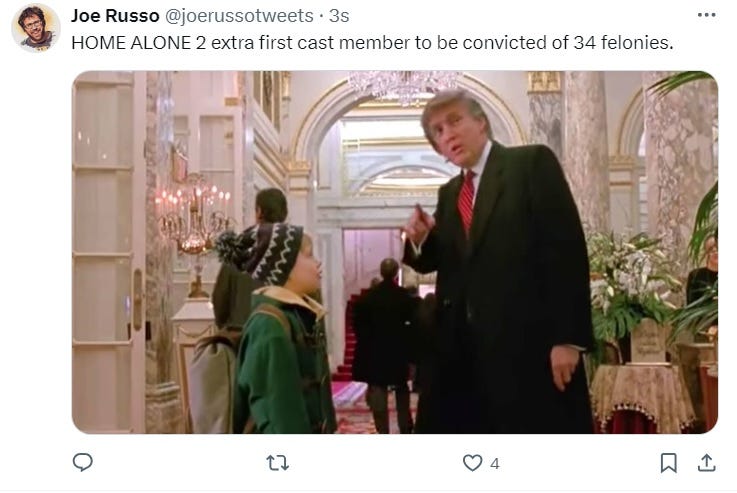The image size is (737, 493).
Task: Expand the attached movie scene image
Action: [395, 252]
